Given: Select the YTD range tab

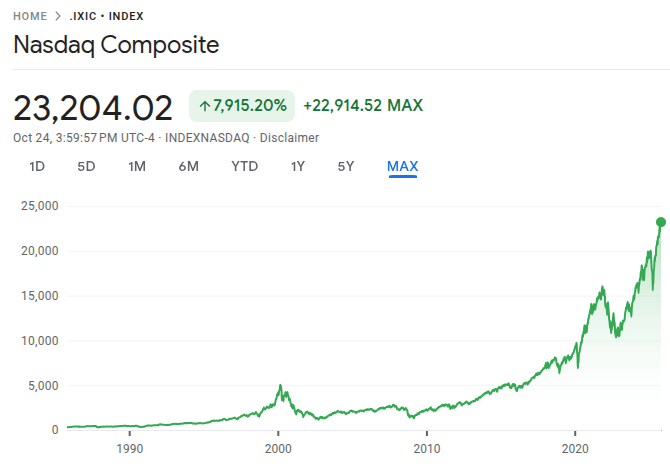Looking at the screenshot, I should click(x=244, y=166).
